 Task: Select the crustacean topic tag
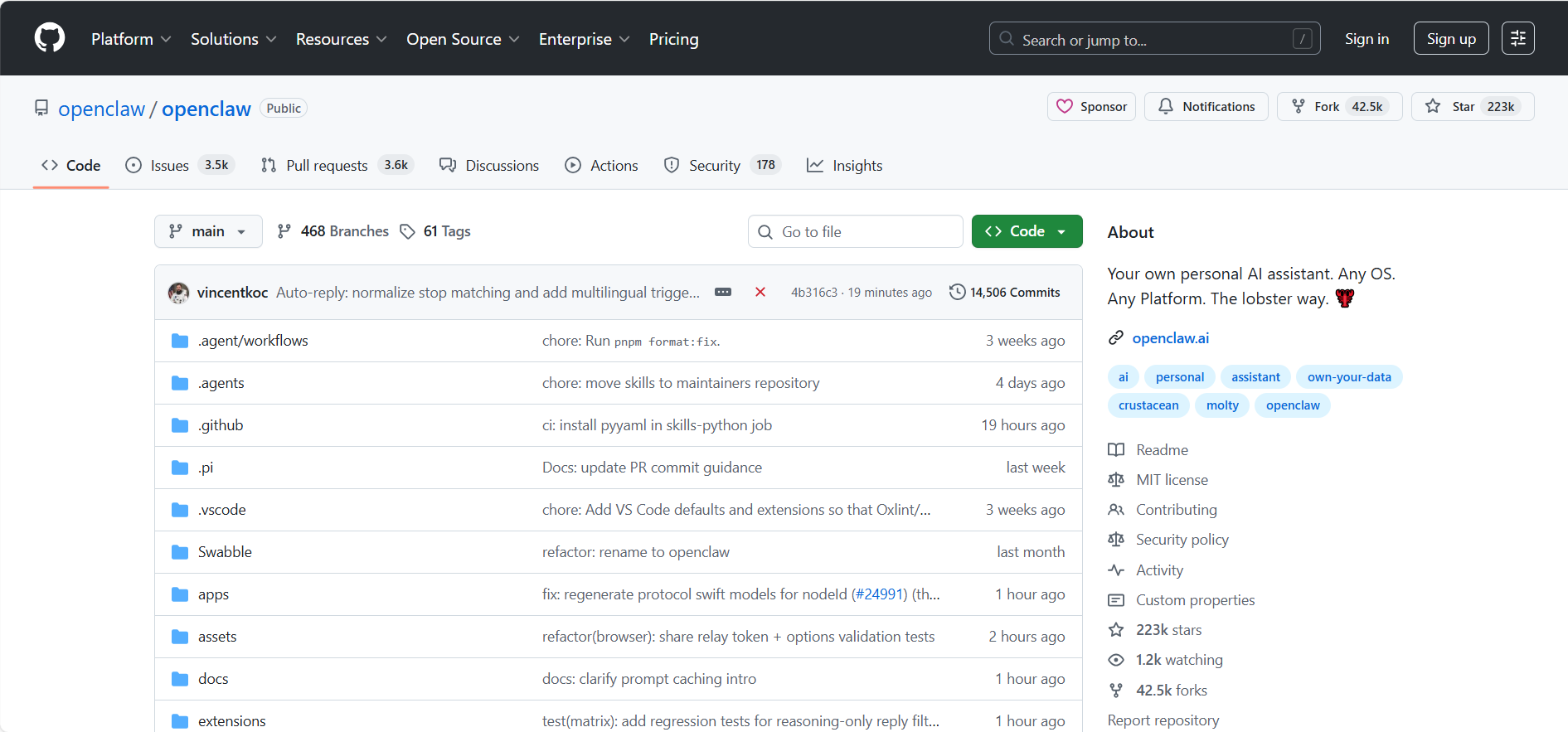coord(1148,405)
